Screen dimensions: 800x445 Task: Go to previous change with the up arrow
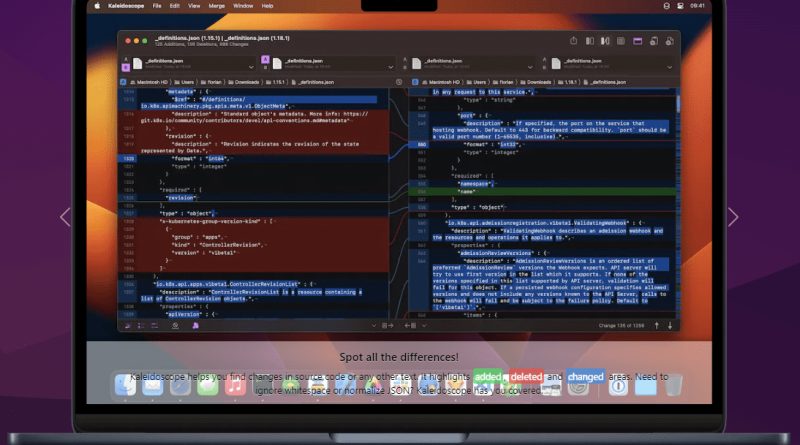pyautogui.click(x=657, y=326)
